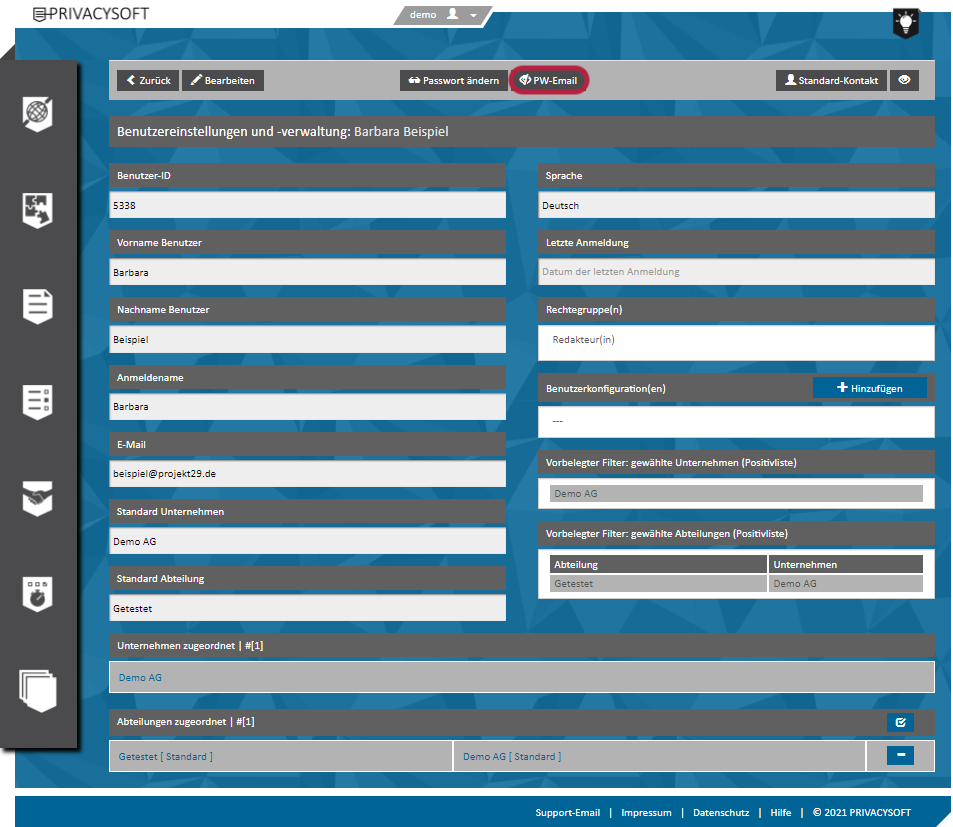Remove the Getestet department with minus button

coord(900,756)
